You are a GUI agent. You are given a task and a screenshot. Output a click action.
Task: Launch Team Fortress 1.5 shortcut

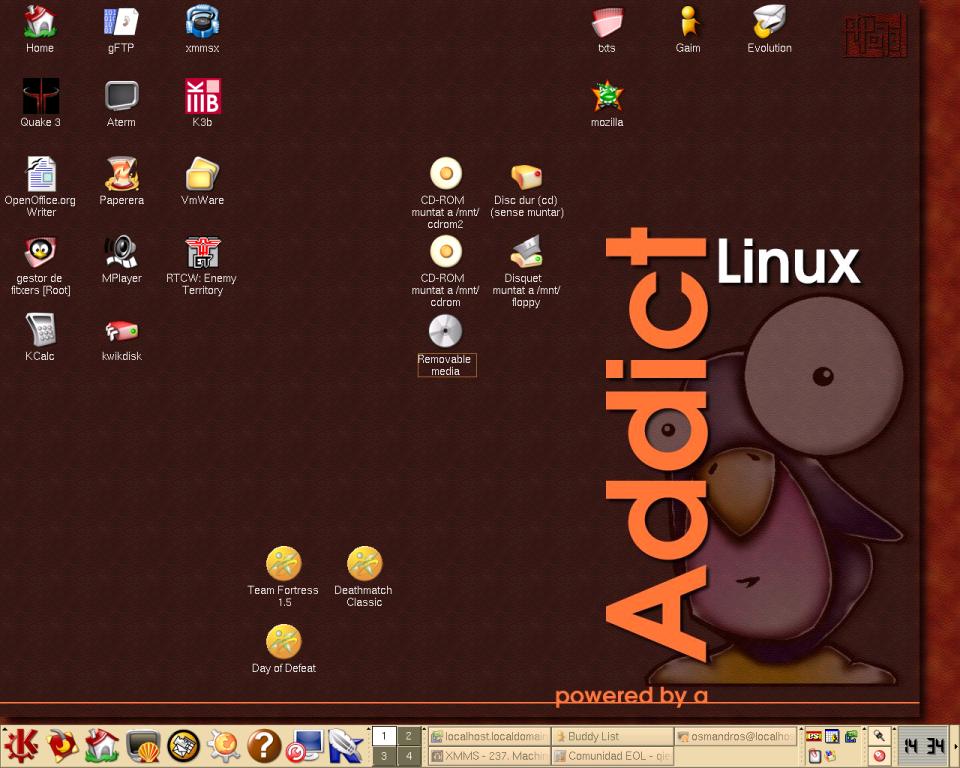(x=284, y=564)
